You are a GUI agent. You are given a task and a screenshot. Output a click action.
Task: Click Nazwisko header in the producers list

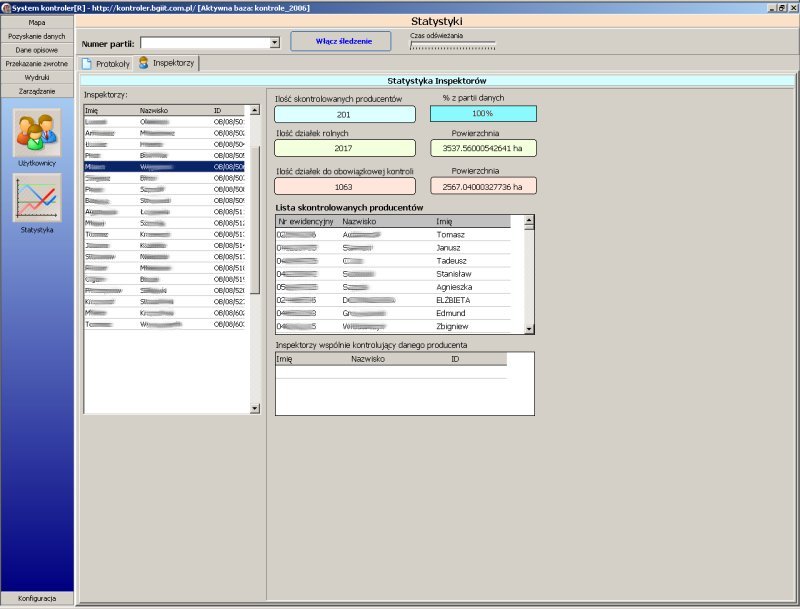click(387, 221)
